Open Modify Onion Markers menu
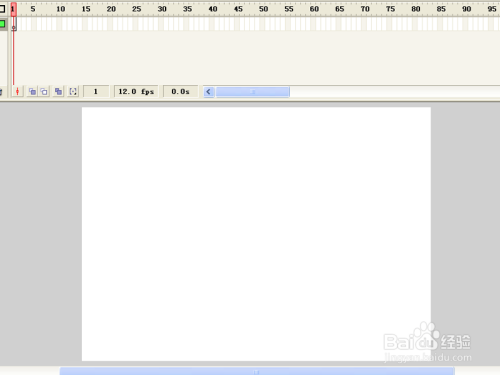 tap(73, 91)
